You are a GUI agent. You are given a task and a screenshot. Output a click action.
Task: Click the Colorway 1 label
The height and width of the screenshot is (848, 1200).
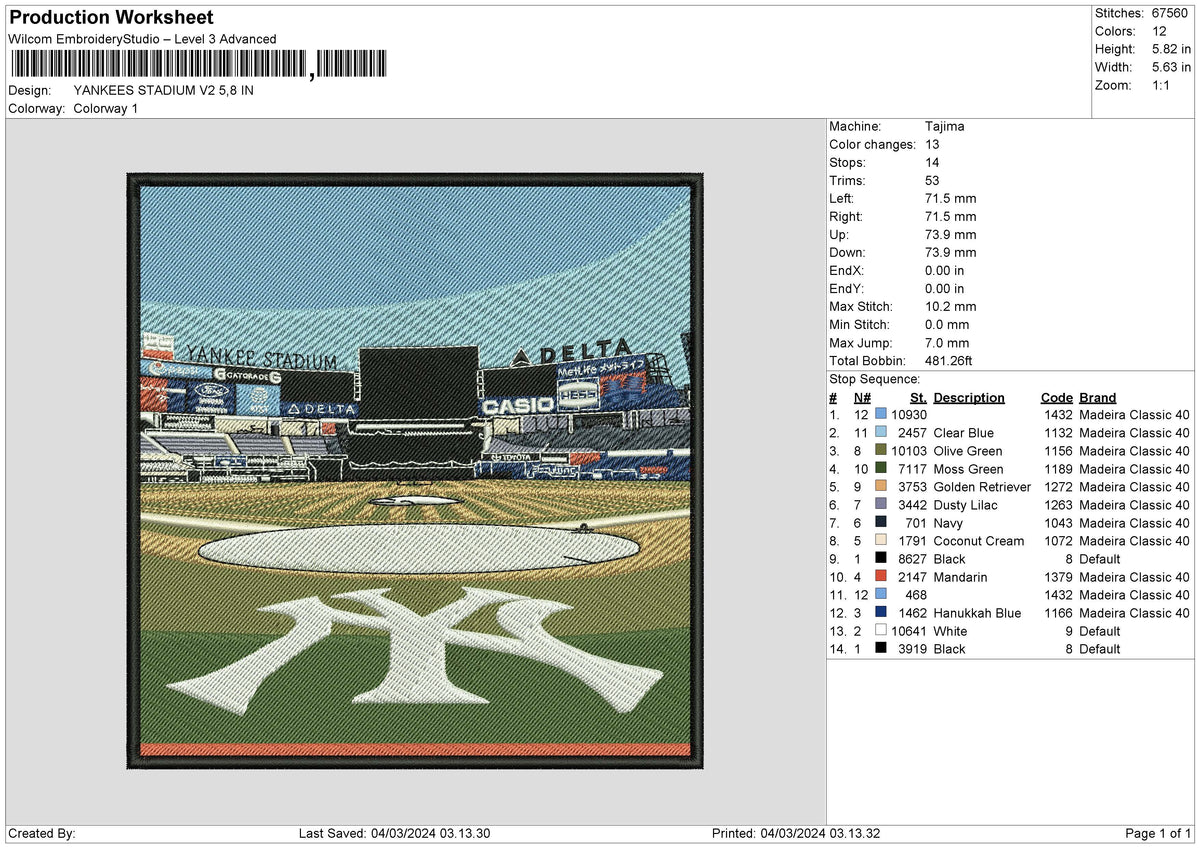coord(105,108)
